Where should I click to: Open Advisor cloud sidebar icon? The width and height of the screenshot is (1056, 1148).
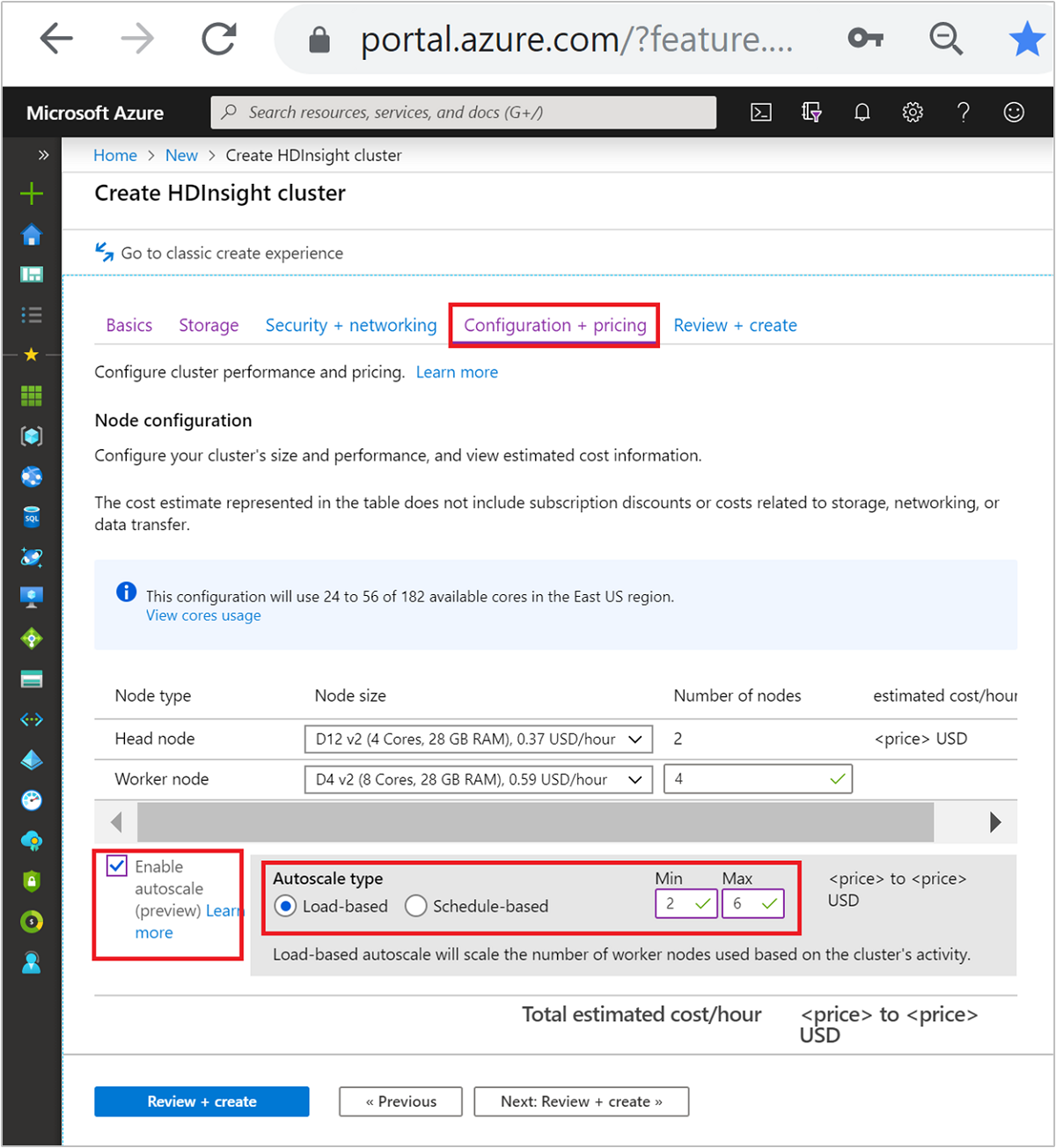(32, 841)
